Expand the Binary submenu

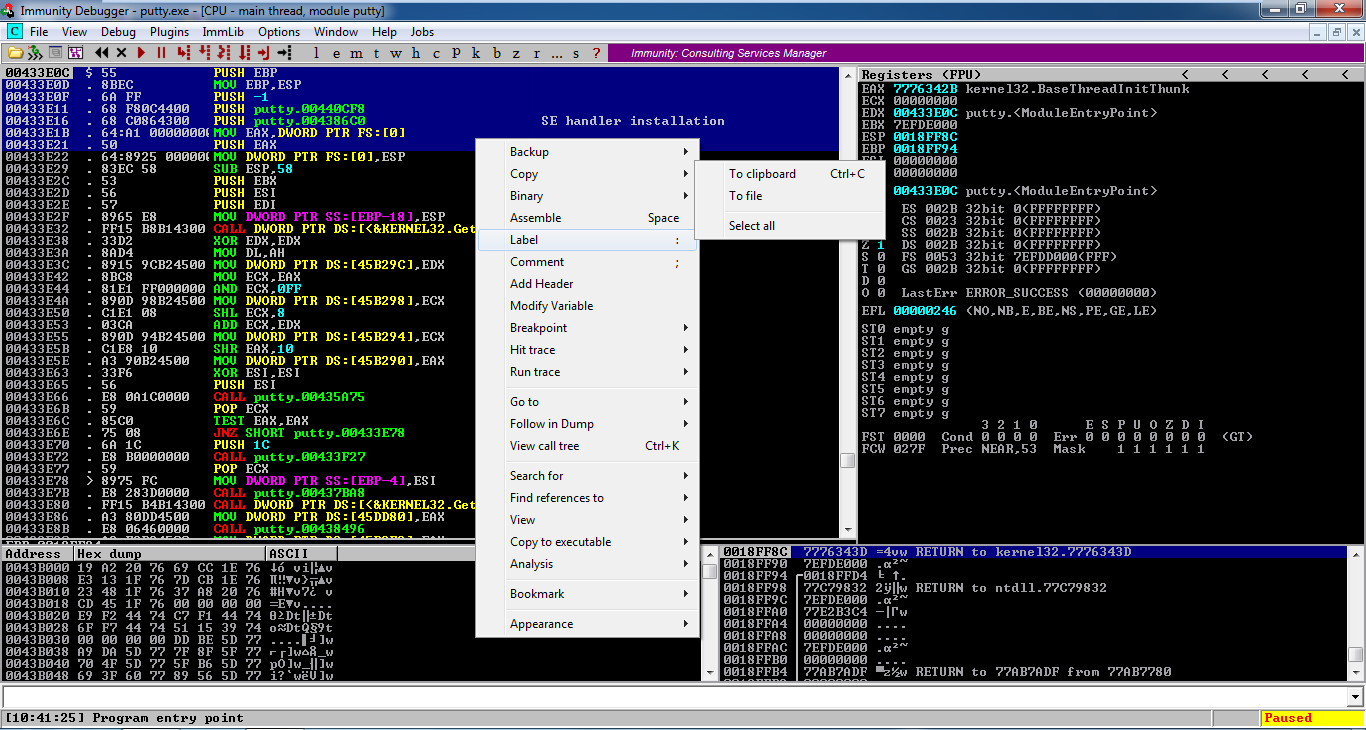pyautogui.click(x=587, y=196)
